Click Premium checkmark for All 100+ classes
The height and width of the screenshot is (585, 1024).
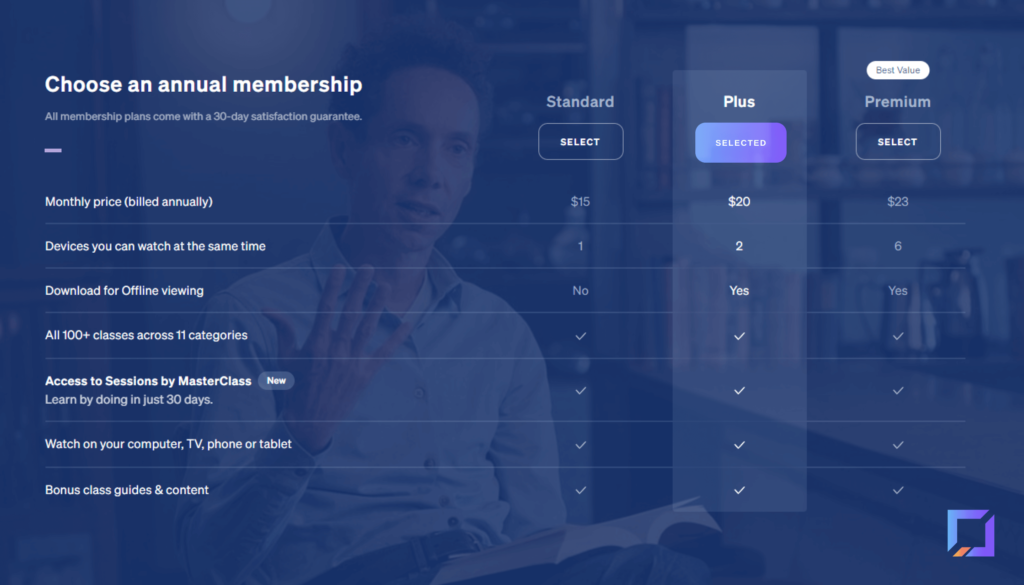point(898,336)
